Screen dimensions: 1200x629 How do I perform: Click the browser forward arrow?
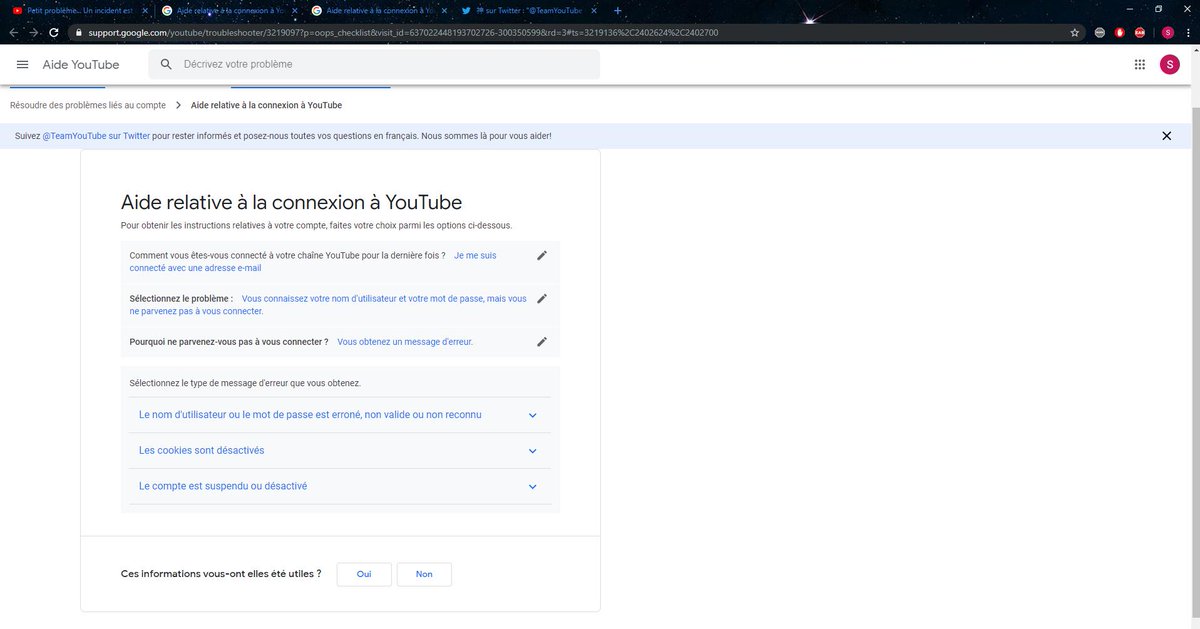34,32
